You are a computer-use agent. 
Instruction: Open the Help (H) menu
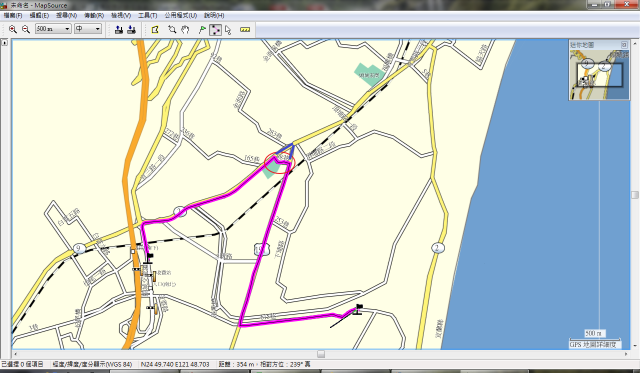[x=214, y=16]
